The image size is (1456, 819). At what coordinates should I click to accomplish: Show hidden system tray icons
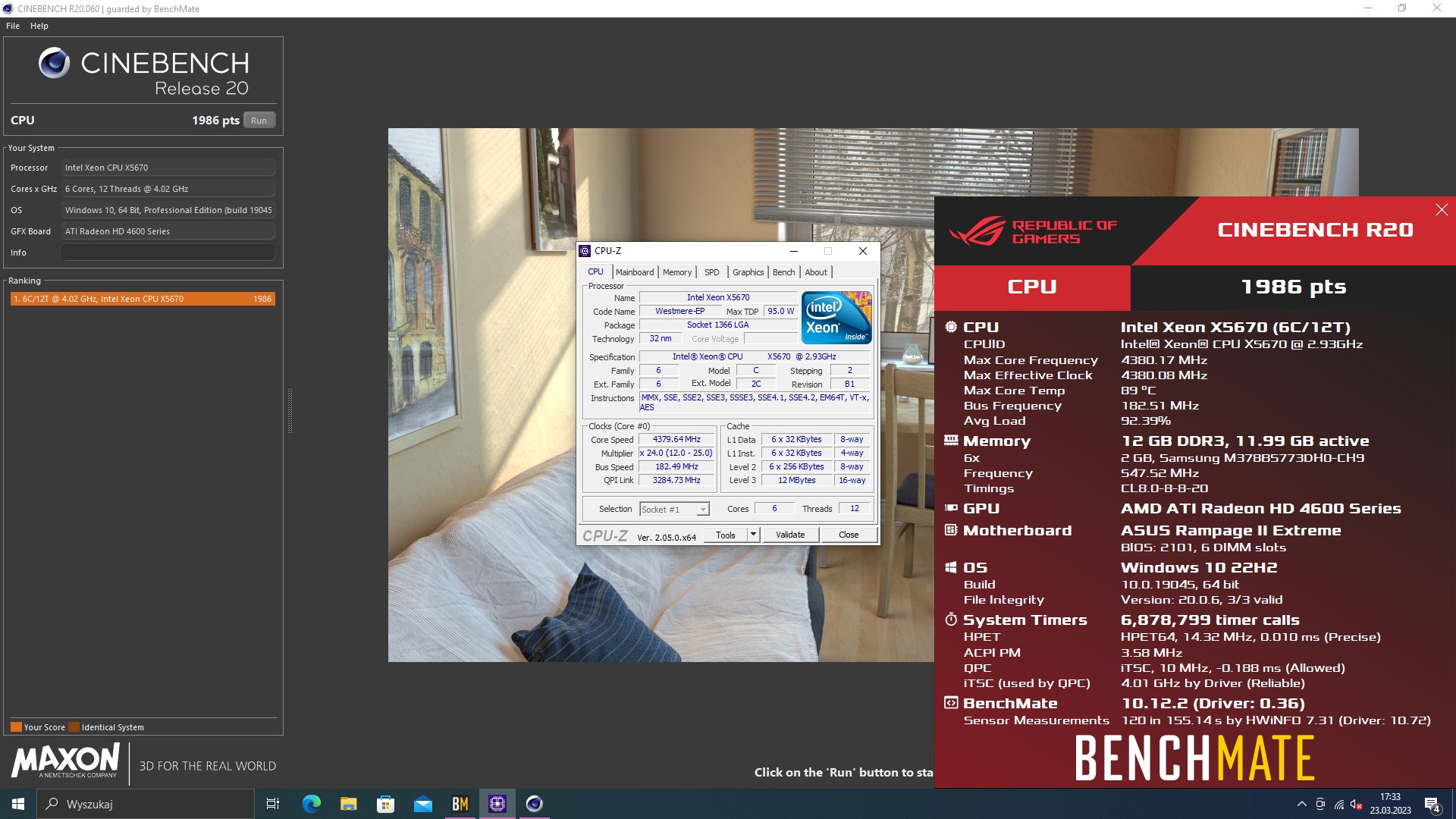pos(1302,804)
